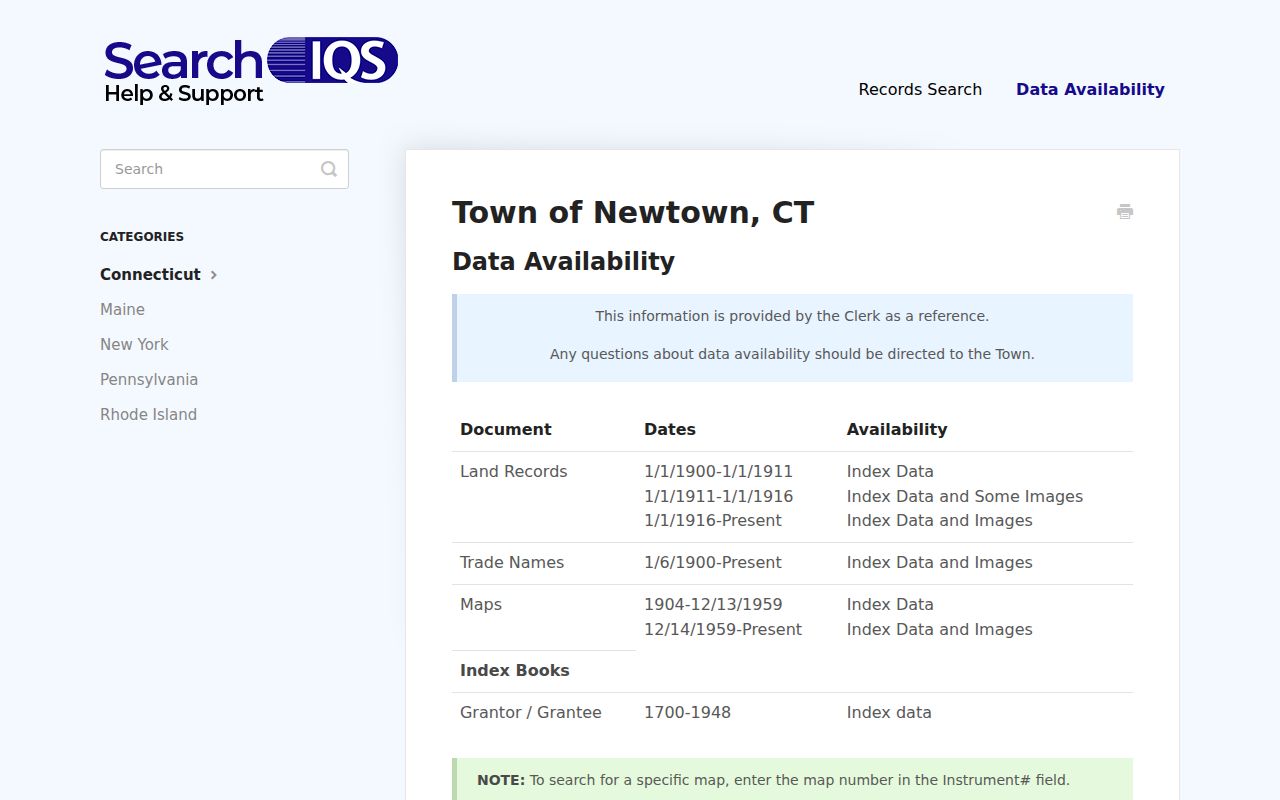Click the "1/1/1916-Present" date range
The image size is (1280, 800).
click(x=713, y=520)
